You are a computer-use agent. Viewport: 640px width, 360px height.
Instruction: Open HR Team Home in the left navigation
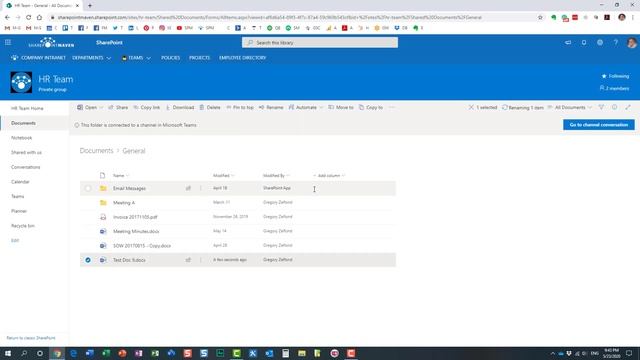[27, 108]
